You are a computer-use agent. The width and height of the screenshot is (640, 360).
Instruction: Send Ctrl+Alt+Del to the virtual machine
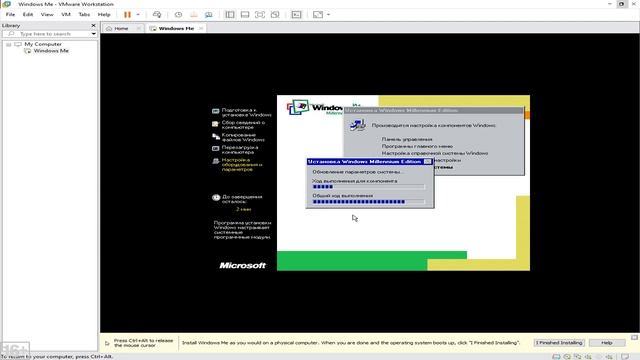(157, 15)
